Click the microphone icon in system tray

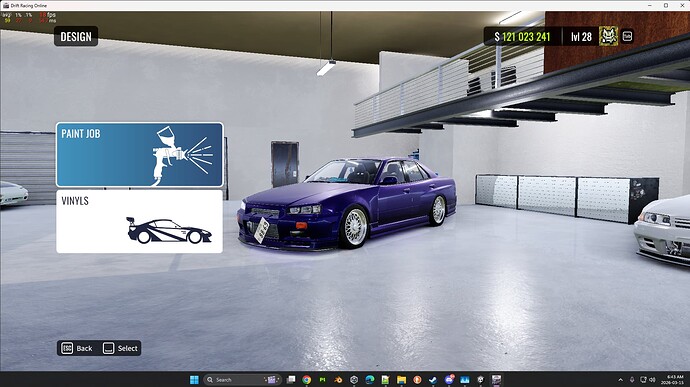632,380
